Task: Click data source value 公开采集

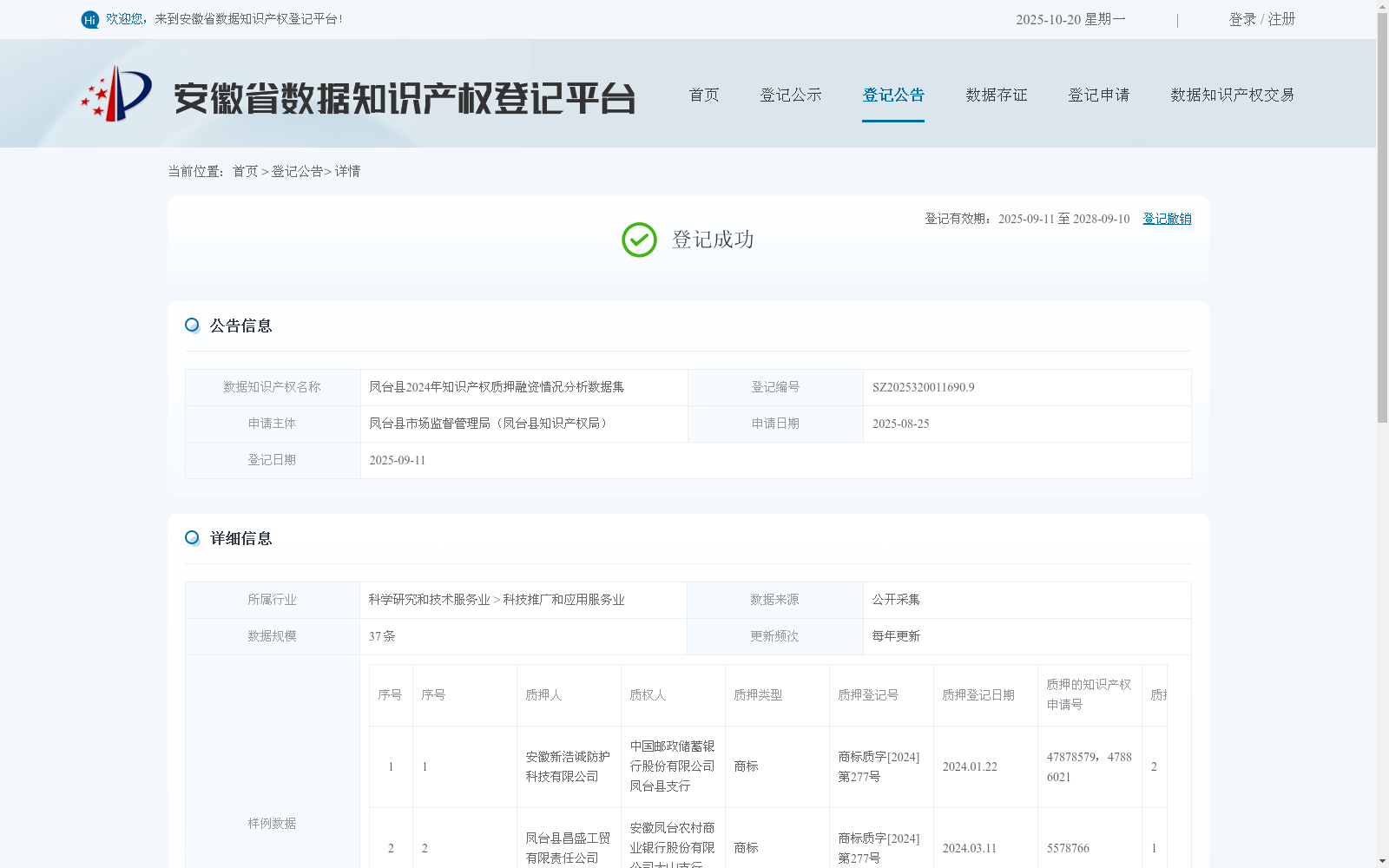Action: (x=896, y=600)
